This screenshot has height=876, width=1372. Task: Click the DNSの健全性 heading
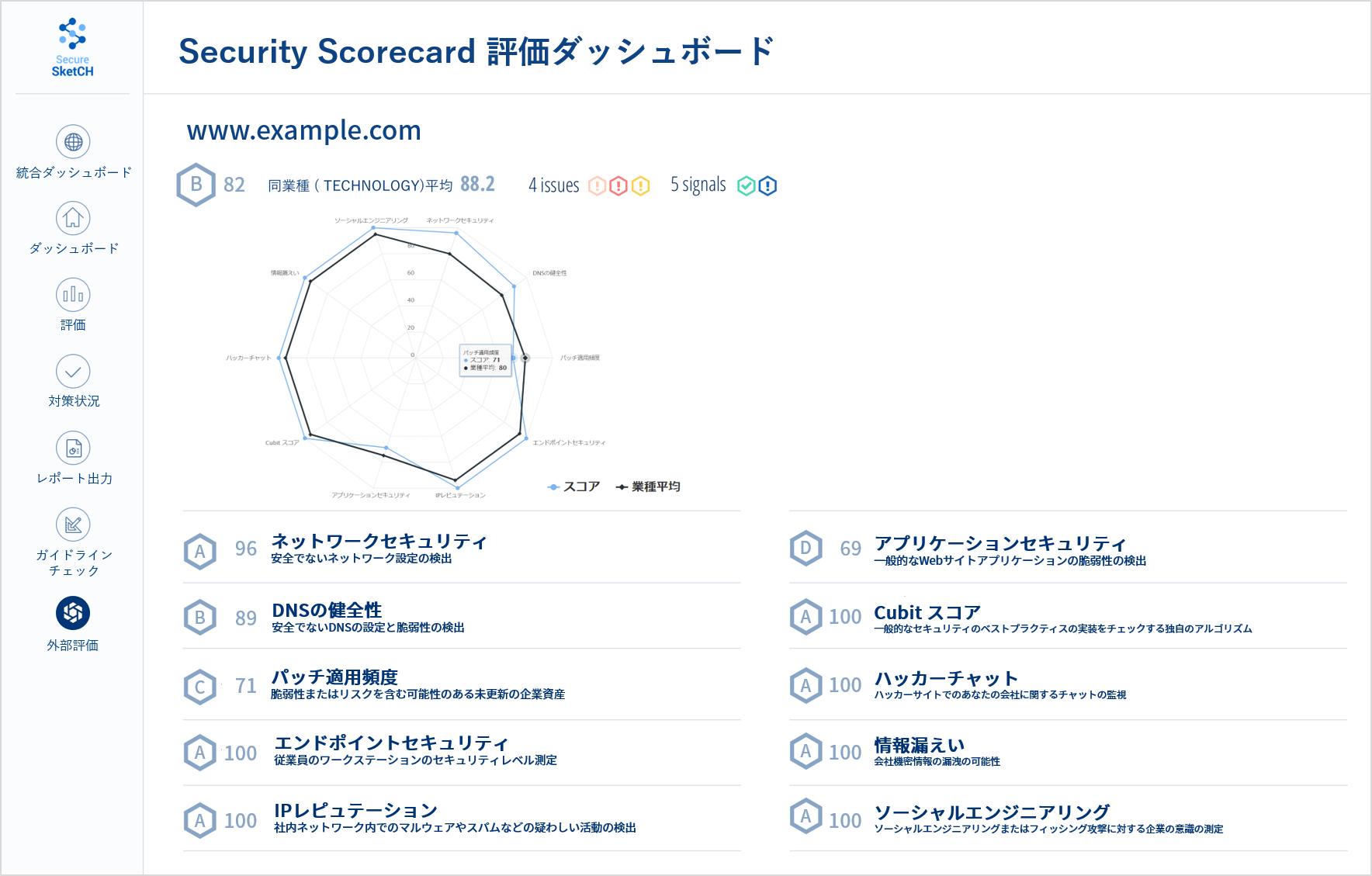(x=327, y=611)
